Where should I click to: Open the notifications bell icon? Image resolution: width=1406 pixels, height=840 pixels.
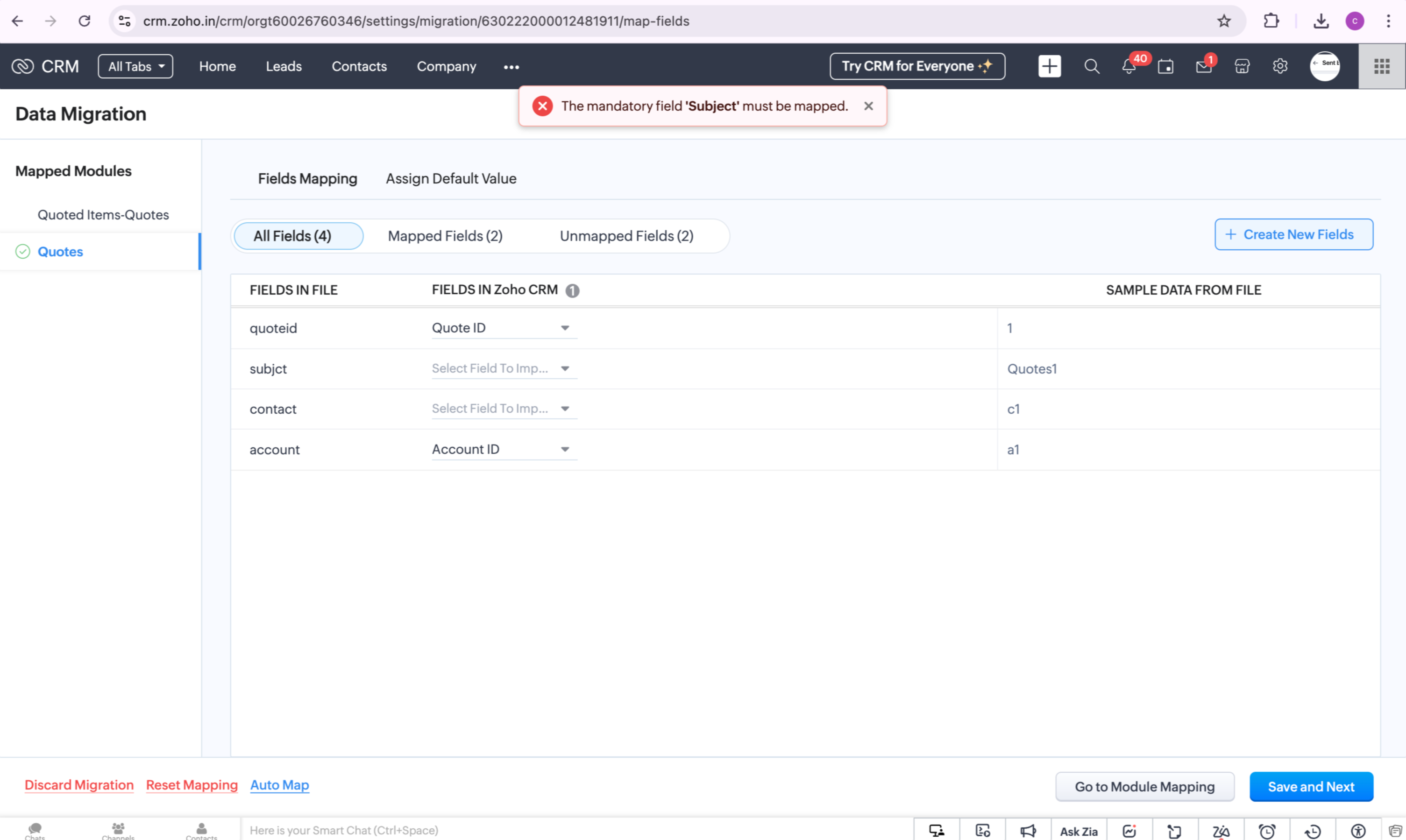(1129, 67)
